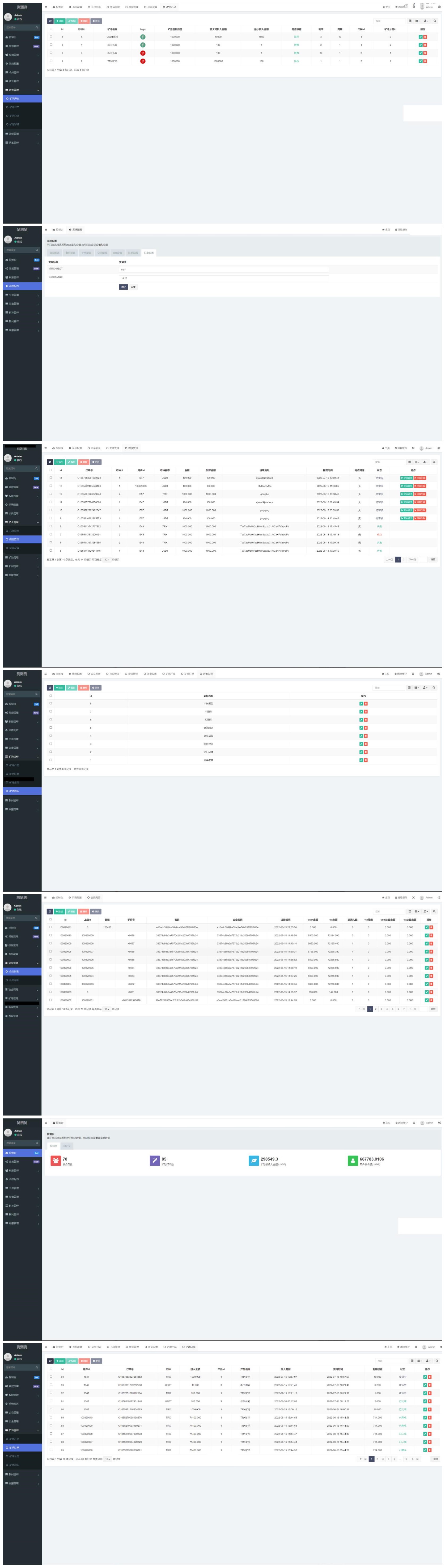Image resolution: width=445 pixels, height=1568 pixels.
Task: Click green edit icon in category row 8
Action: click(361, 704)
